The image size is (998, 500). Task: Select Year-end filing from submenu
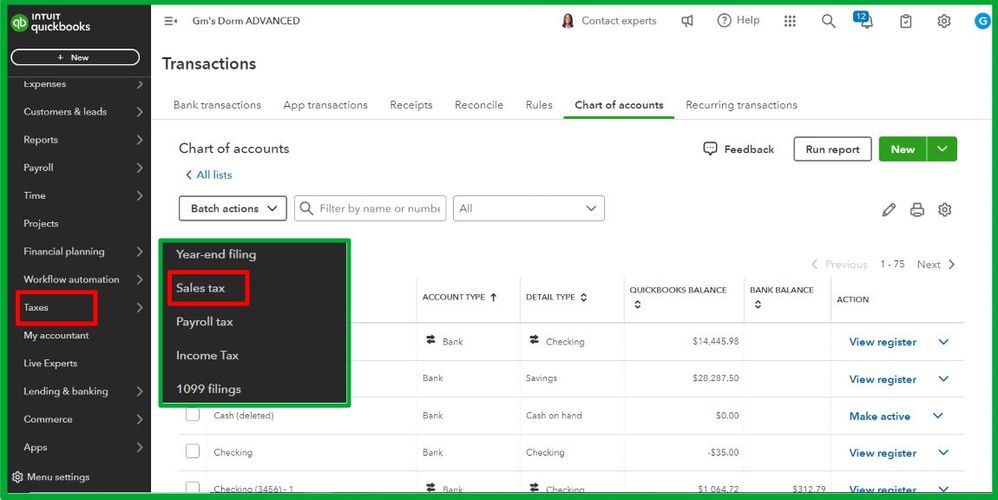click(216, 254)
